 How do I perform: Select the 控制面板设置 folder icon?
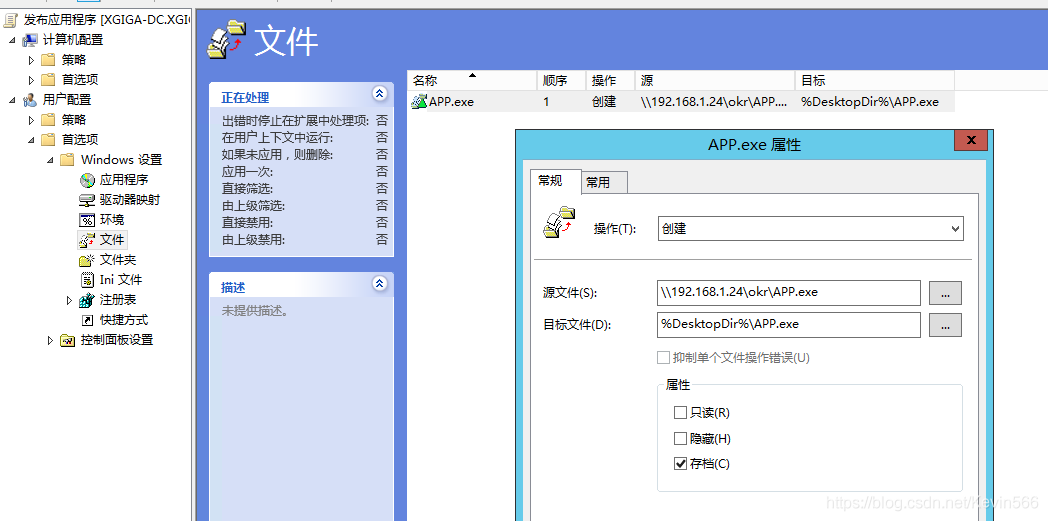(x=68, y=340)
